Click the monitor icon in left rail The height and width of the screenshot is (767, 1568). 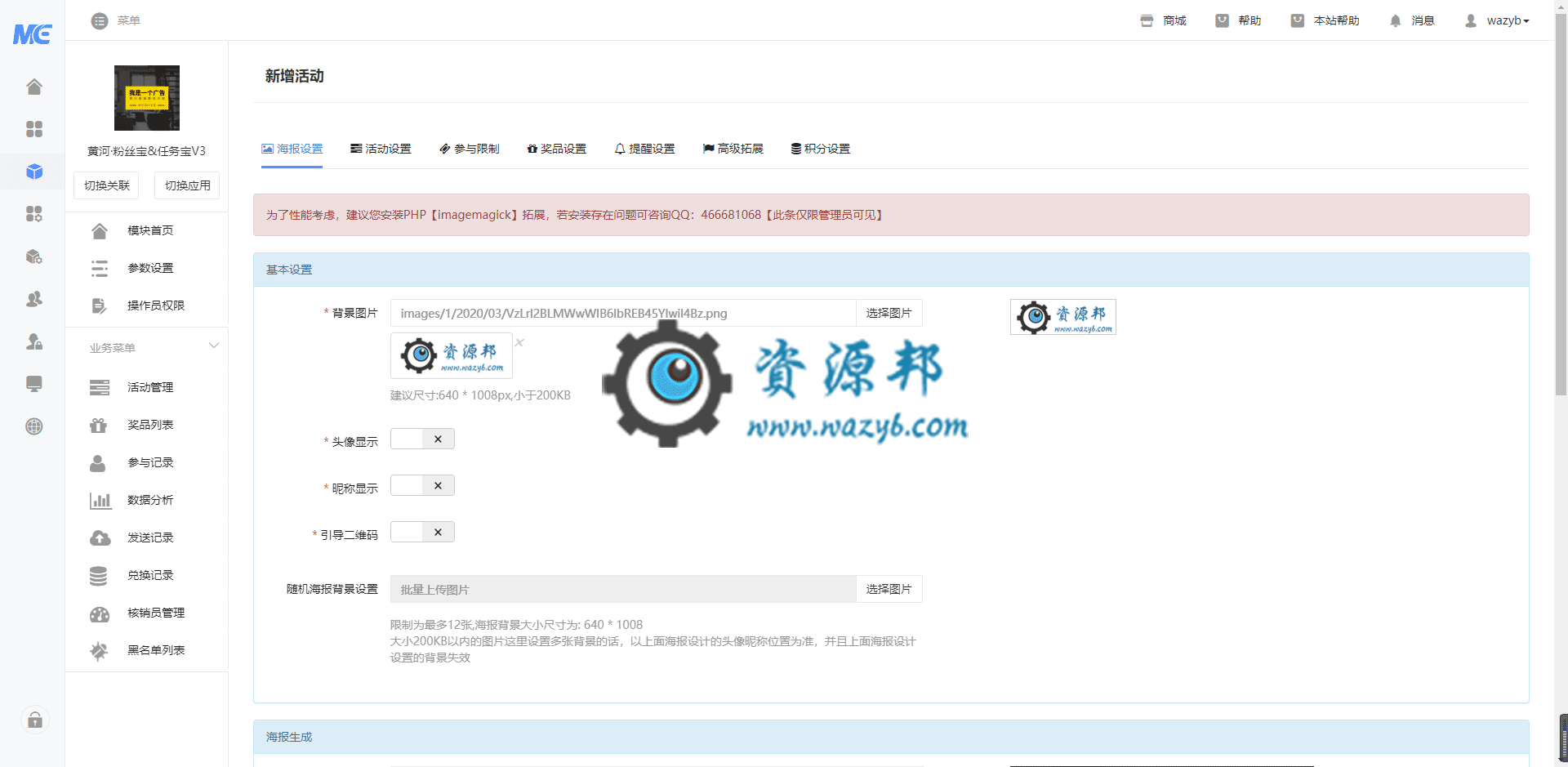coord(34,384)
